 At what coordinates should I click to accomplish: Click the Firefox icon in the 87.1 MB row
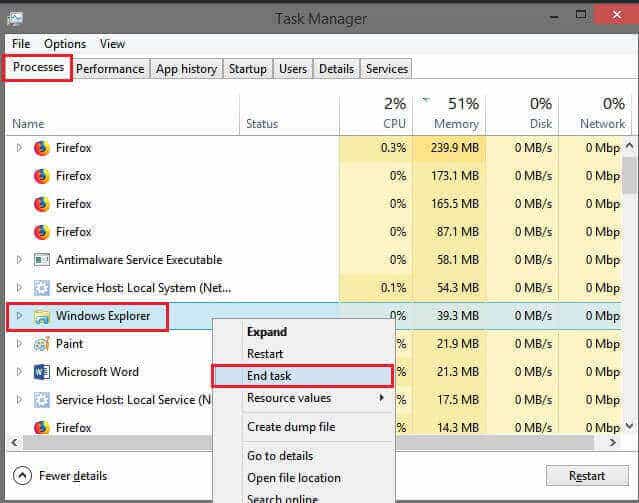42,232
